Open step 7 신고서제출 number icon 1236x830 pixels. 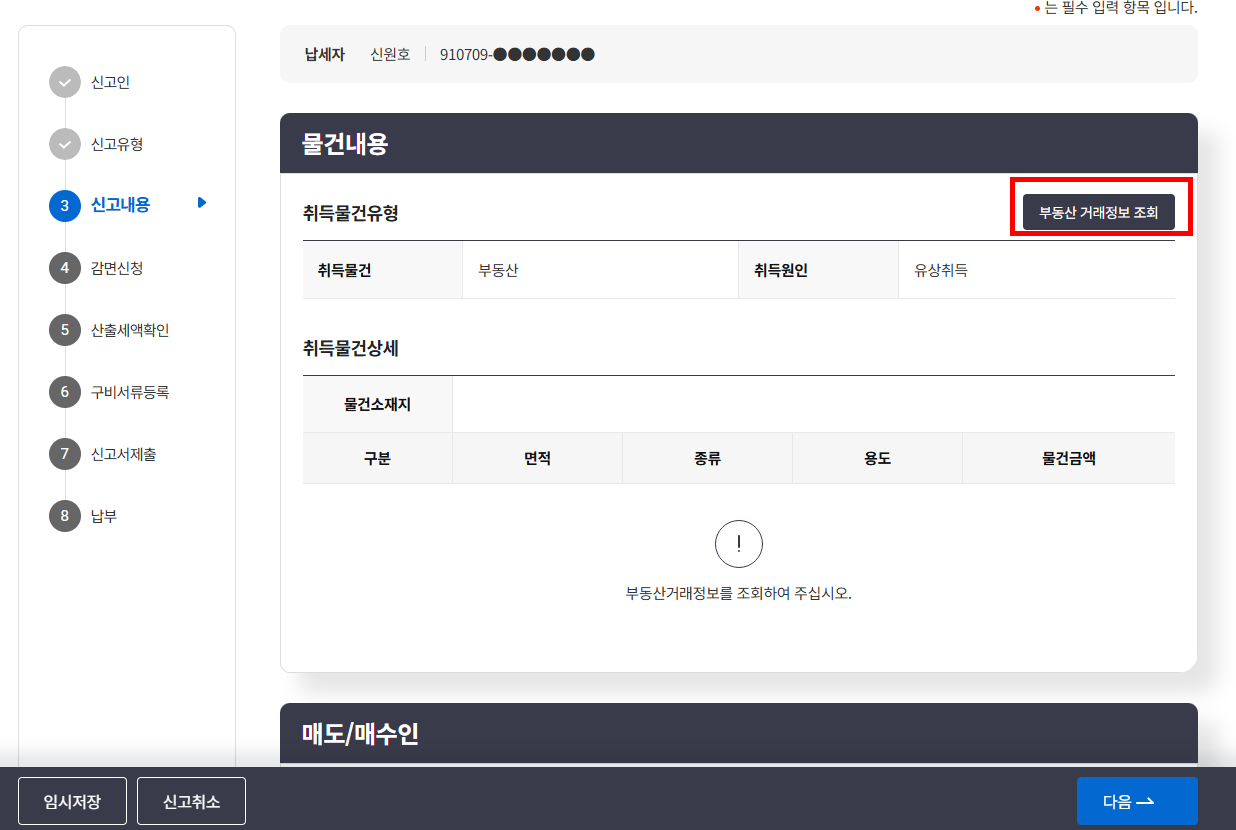coord(65,454)
